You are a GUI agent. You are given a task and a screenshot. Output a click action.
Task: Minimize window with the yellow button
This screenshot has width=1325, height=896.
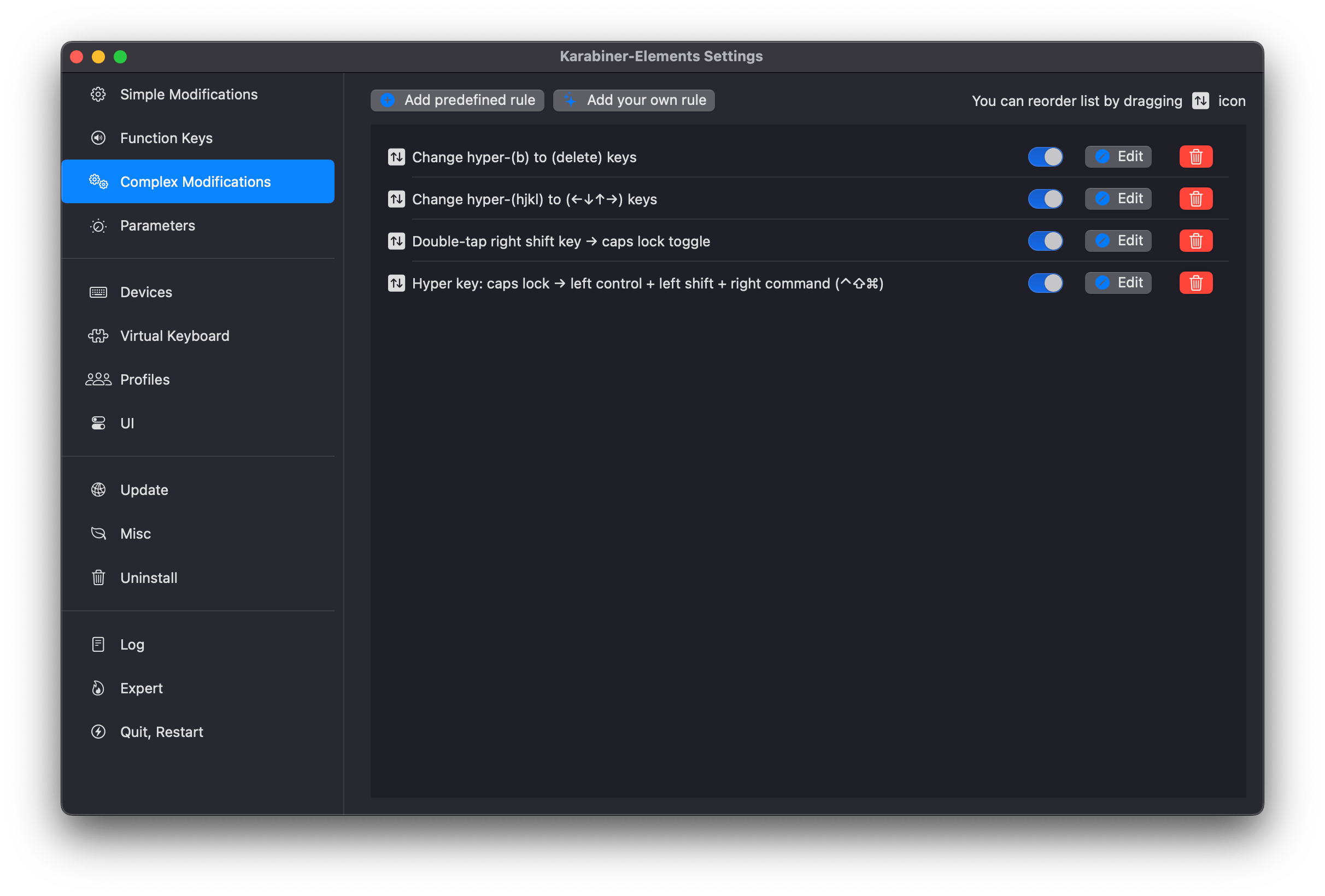[x=98, y=56]
